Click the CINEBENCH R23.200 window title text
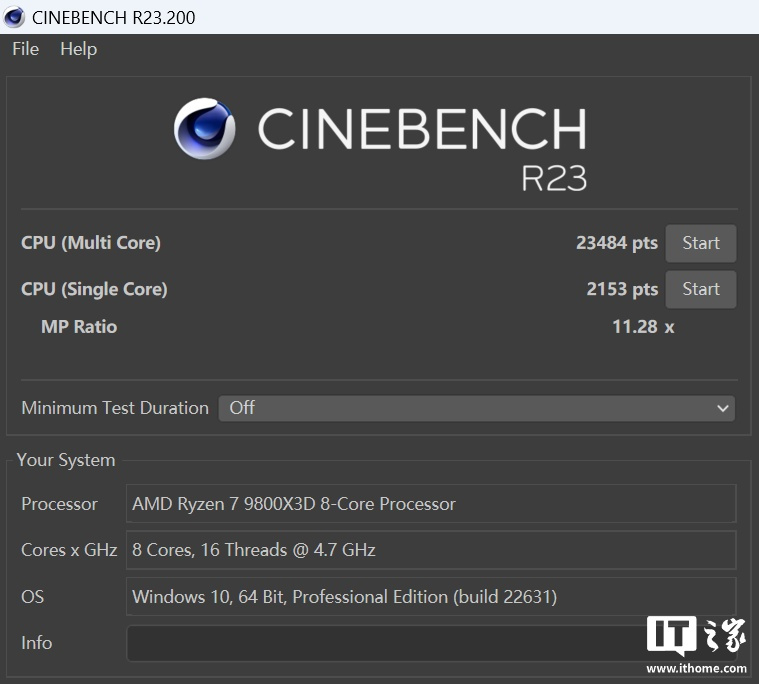Viewport: 759px width, 684px height. (114, 17)
